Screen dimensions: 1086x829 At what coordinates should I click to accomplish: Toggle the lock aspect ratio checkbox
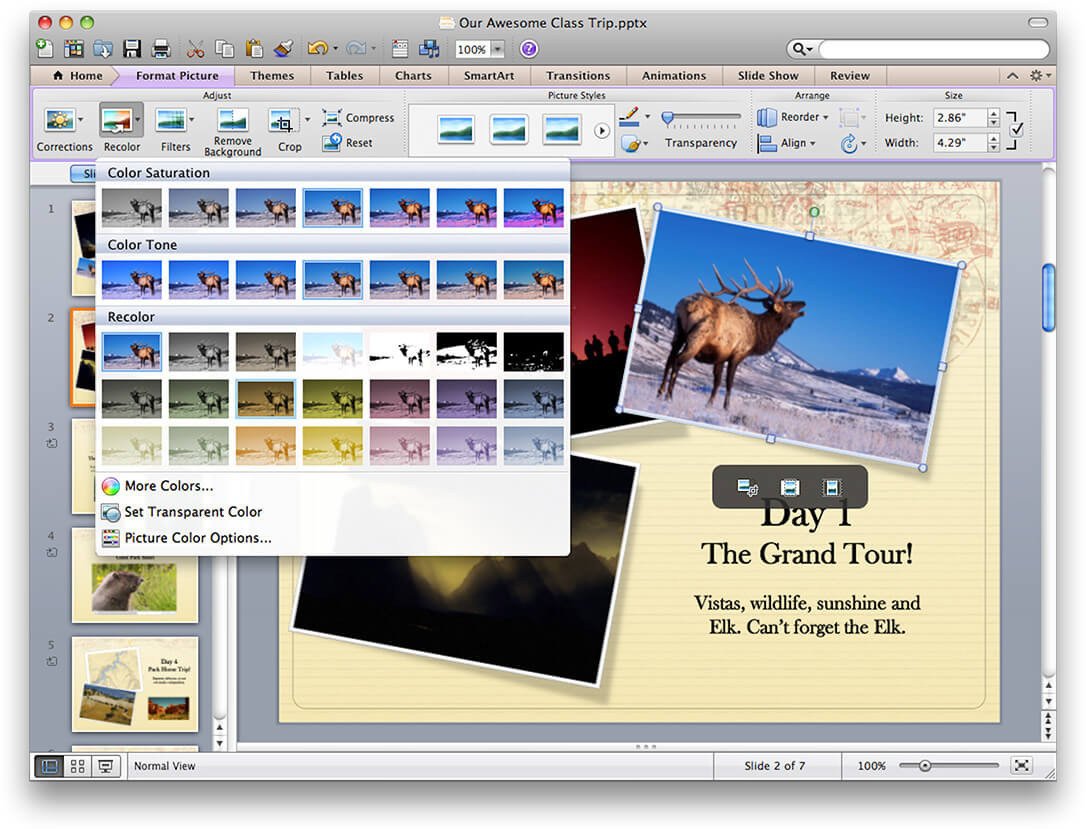pos(1014,130)
